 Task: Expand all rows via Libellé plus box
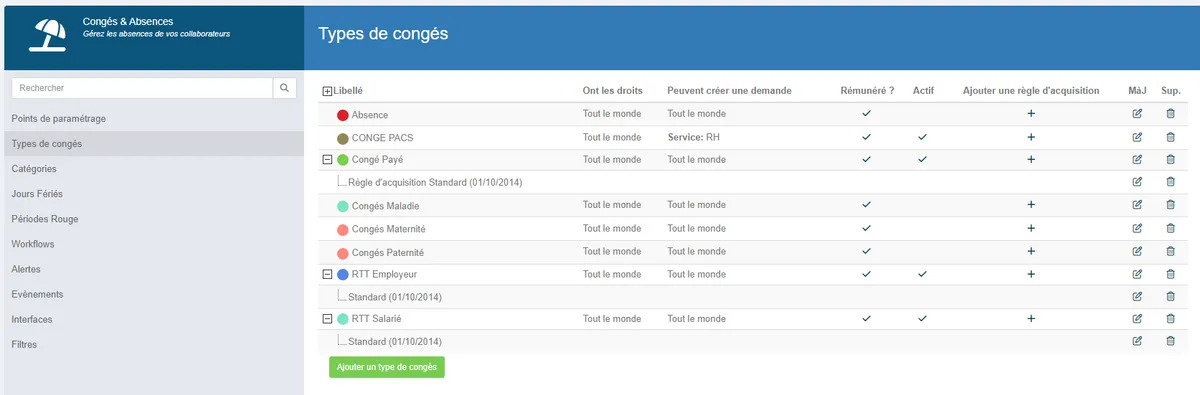(327, 91)
